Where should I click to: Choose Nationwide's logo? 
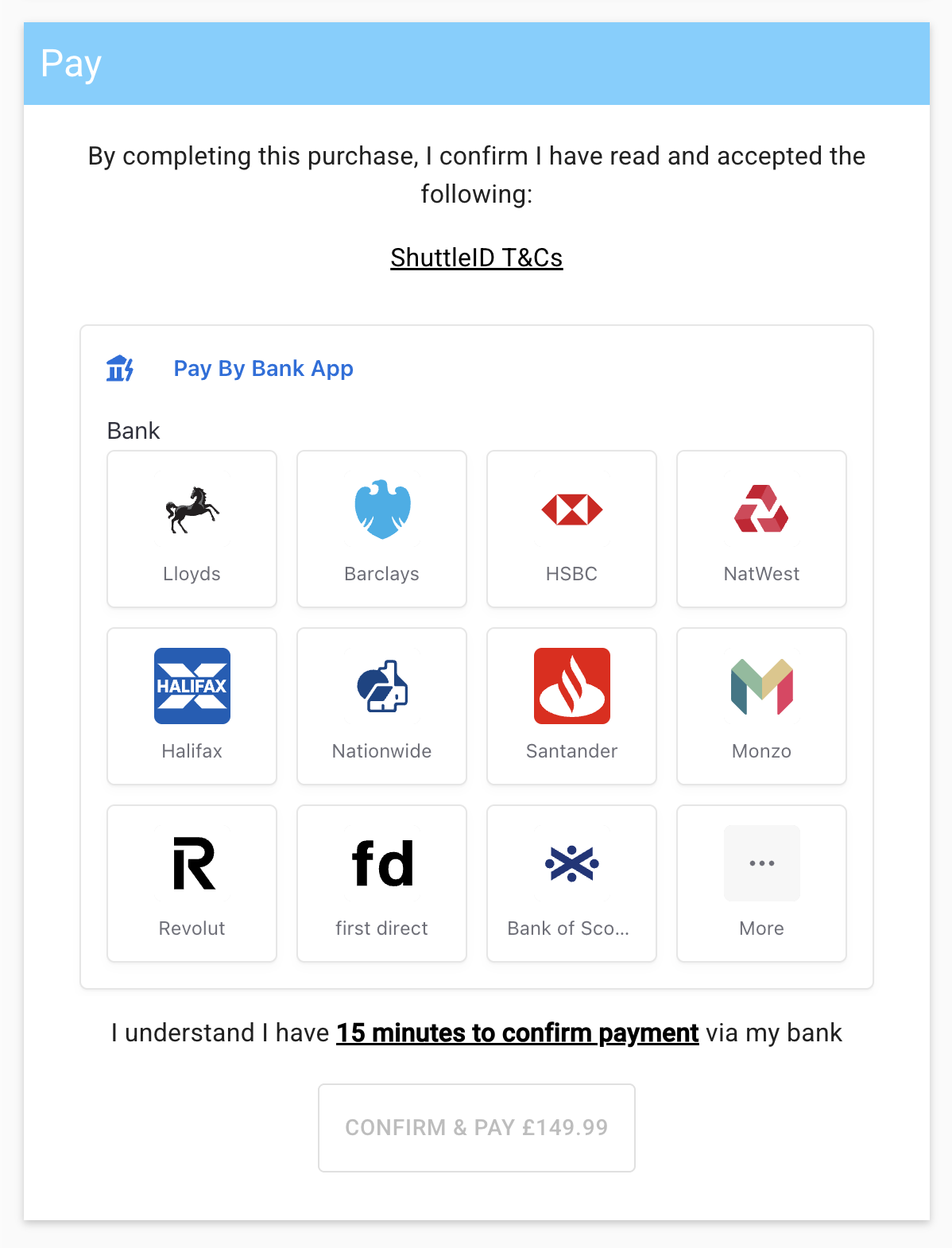click(381, 687)
